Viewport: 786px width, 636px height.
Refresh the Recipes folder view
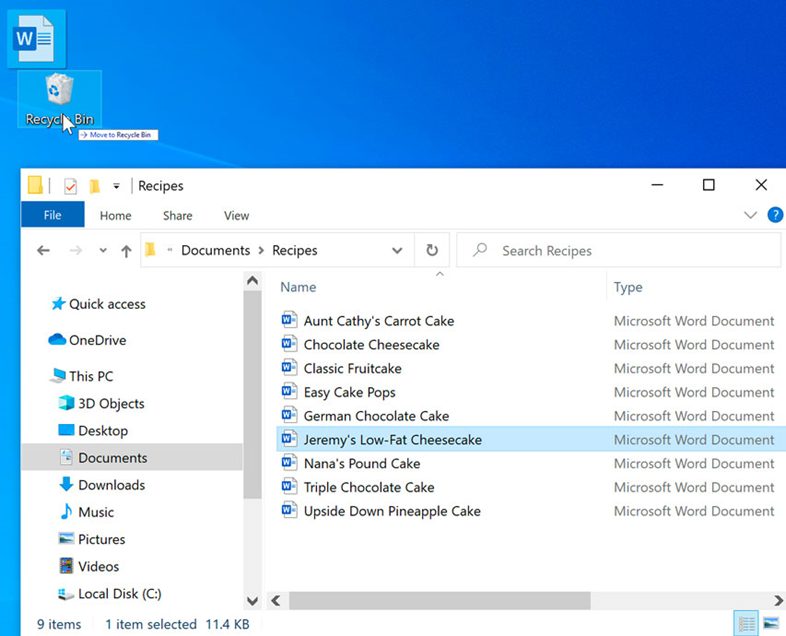432,250
